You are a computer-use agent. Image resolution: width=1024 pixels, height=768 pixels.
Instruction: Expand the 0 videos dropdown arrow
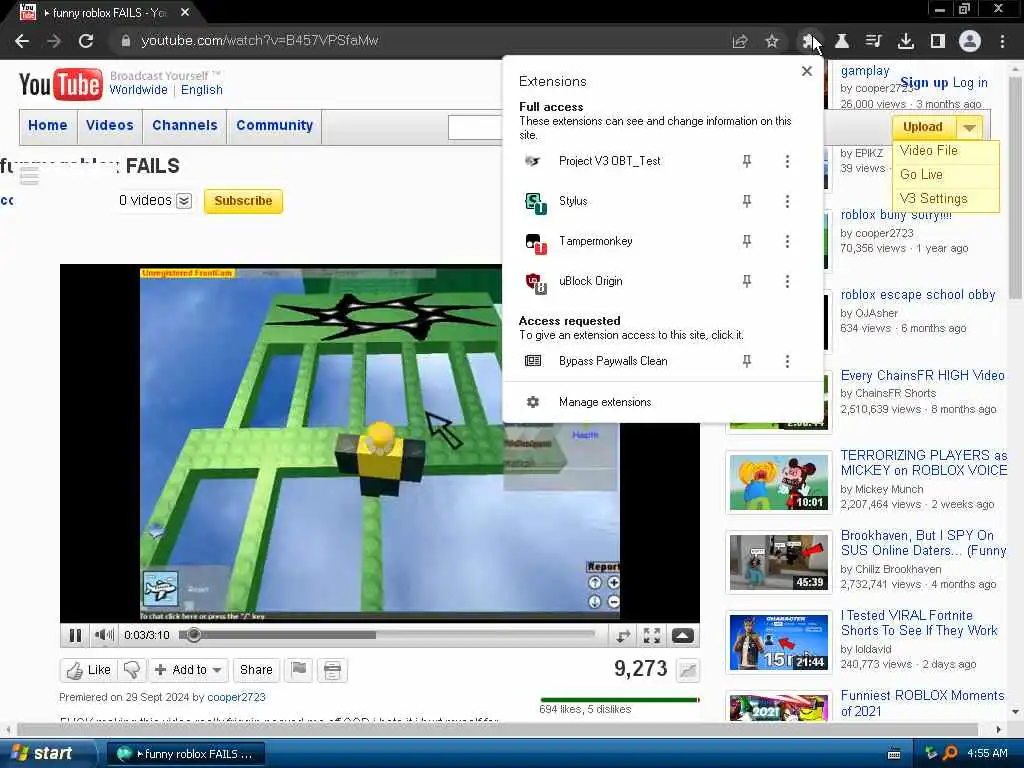coord(184,201)
